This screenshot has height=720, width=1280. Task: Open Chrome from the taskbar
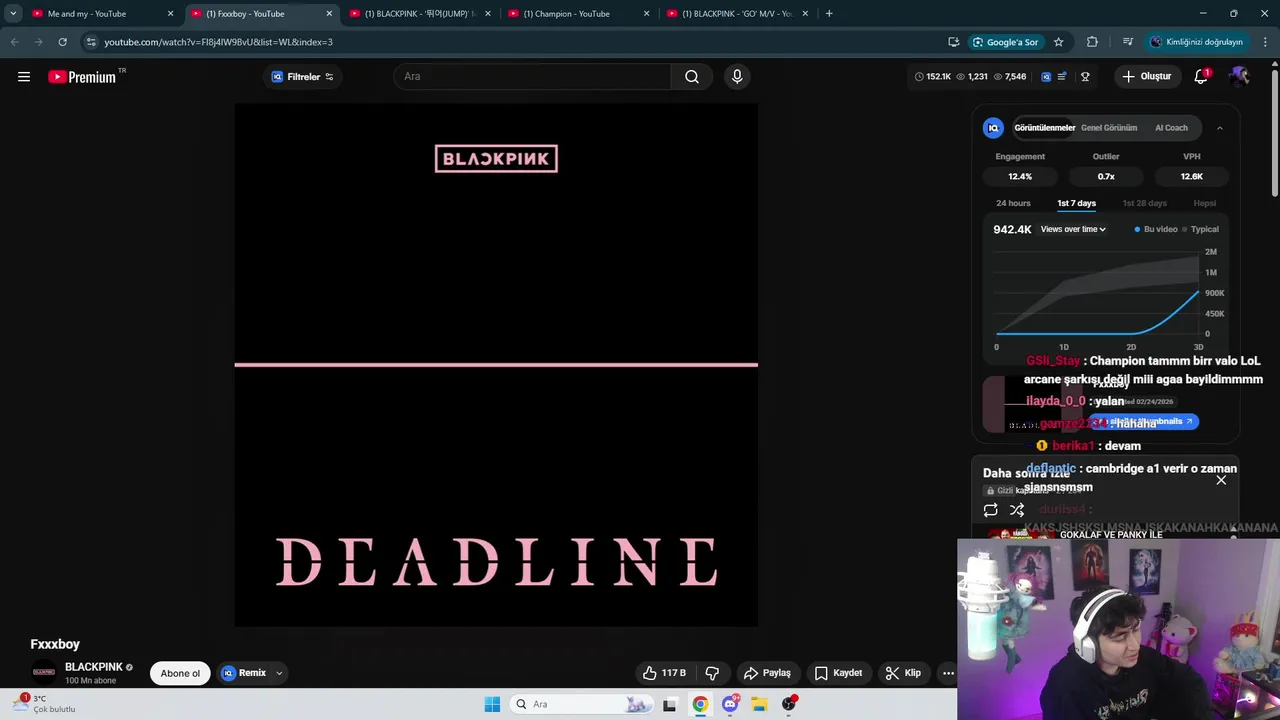[x=700, y=704]
